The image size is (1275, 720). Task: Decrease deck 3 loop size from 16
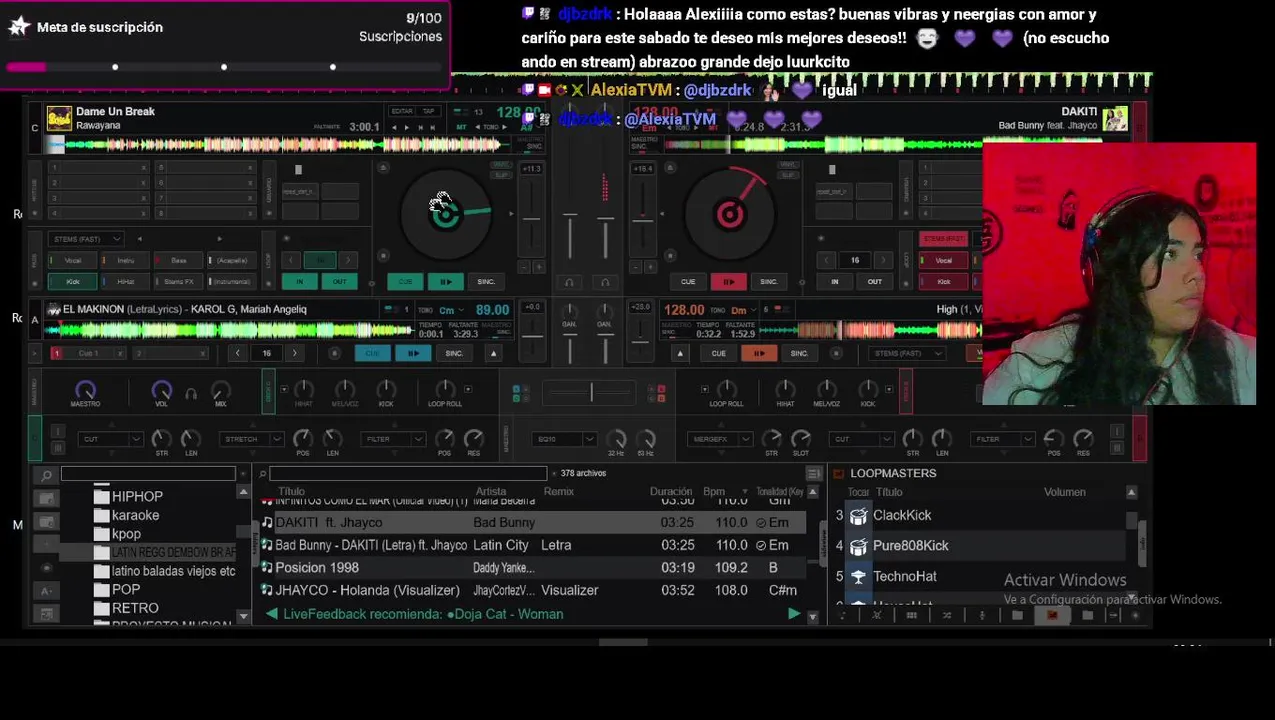pos(237,353)
